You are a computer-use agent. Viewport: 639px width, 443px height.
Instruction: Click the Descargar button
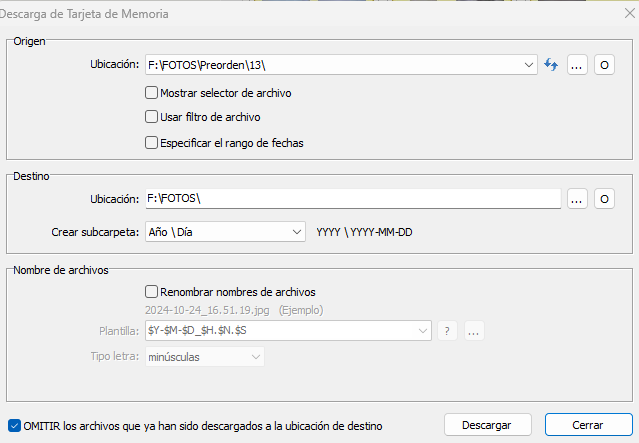tap(487, 425)
